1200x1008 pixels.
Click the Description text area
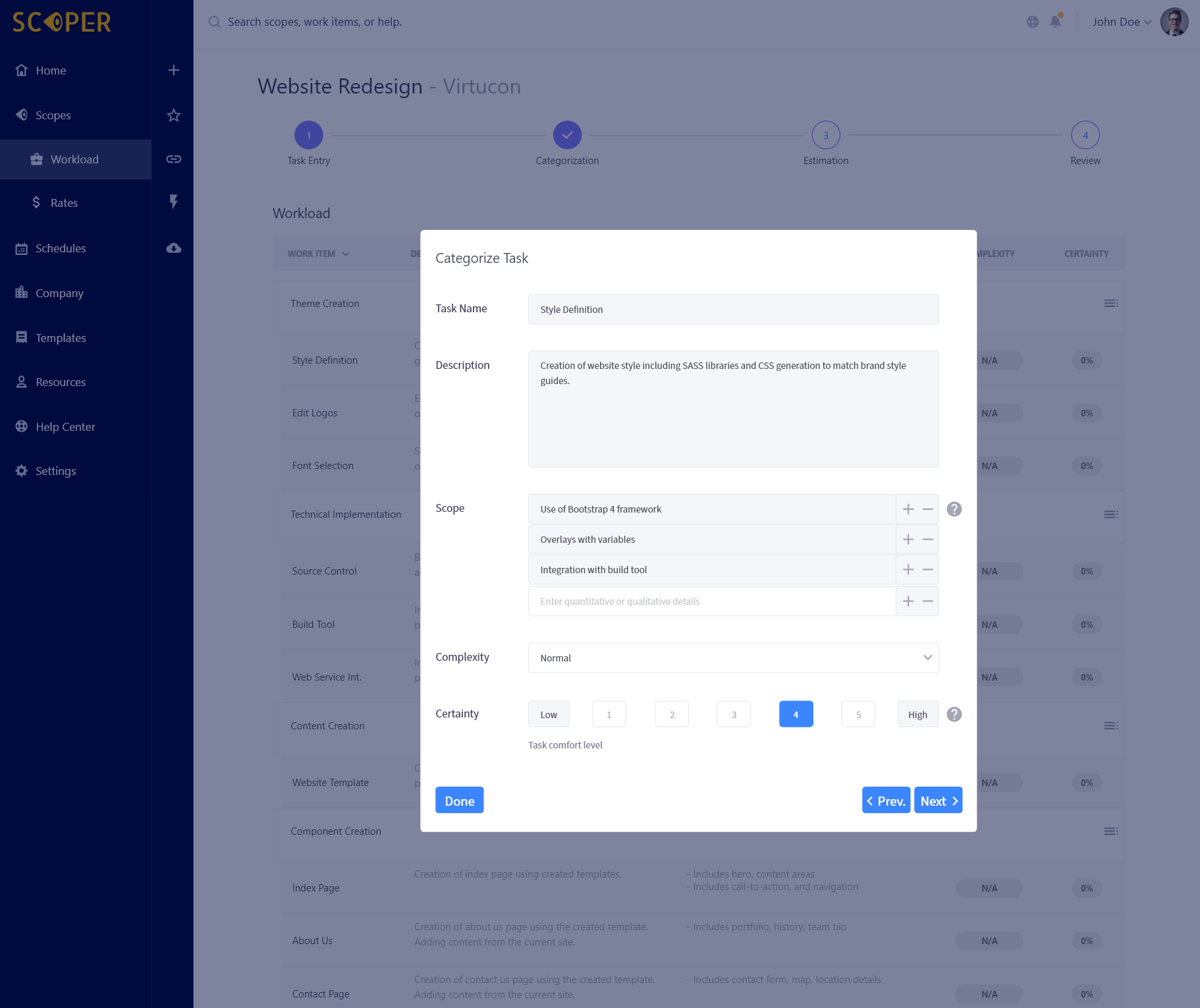point(733,409)
